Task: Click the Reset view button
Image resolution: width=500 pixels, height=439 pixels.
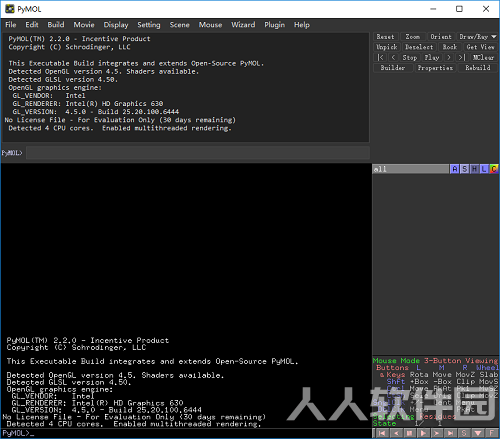Action: [x=385, y=37]
